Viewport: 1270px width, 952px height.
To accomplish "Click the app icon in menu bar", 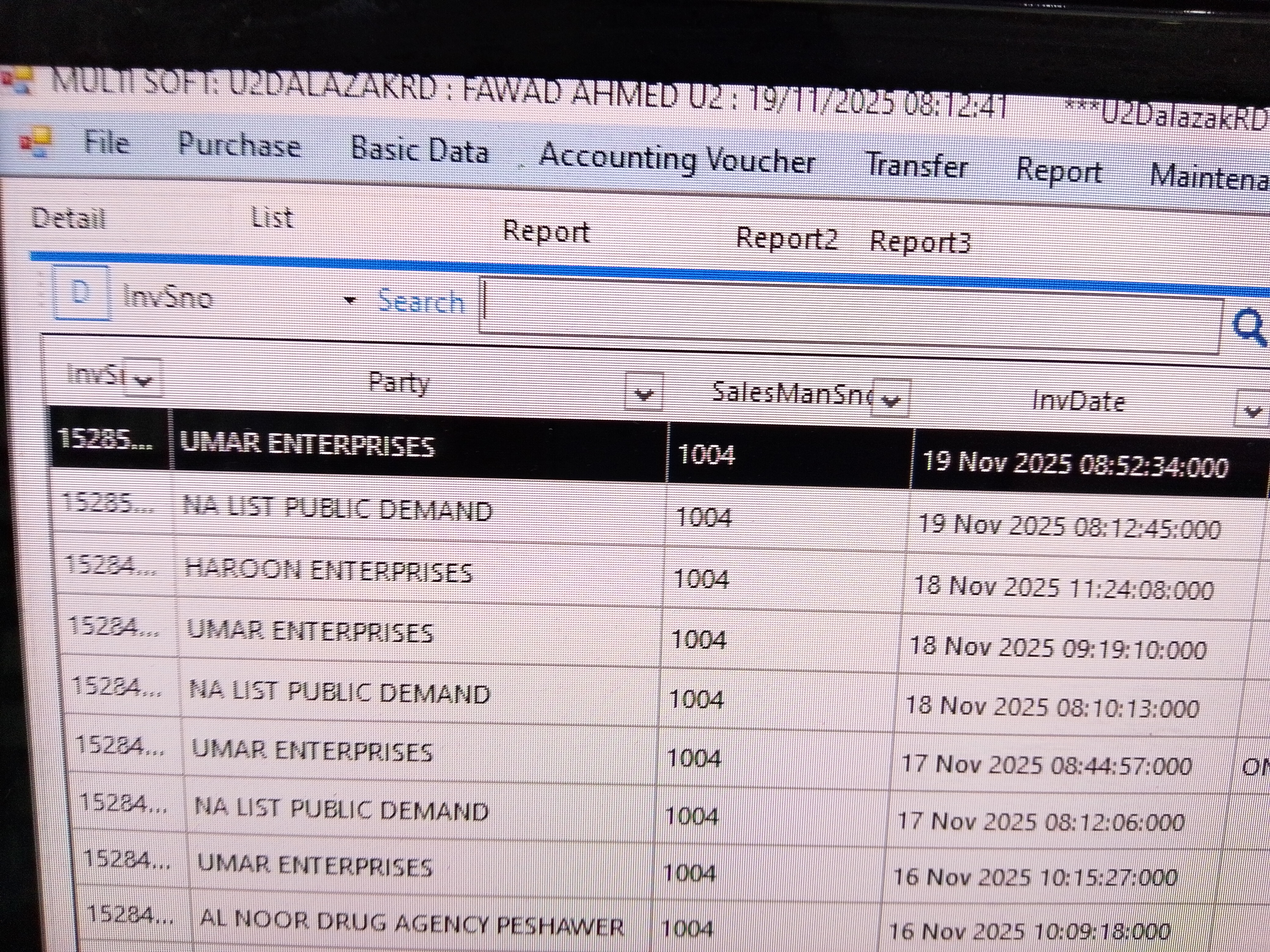I will tap(36, 141).
